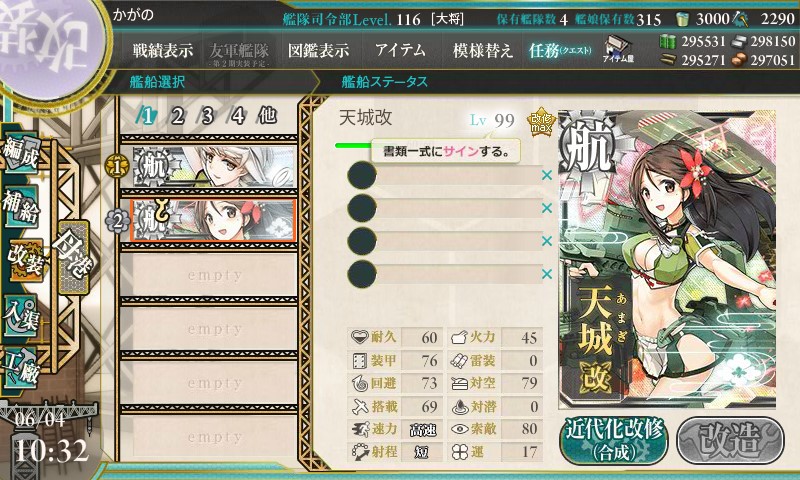Open 任務 quest menu
The height and width of the screenshot is (480, 800).
560,50
